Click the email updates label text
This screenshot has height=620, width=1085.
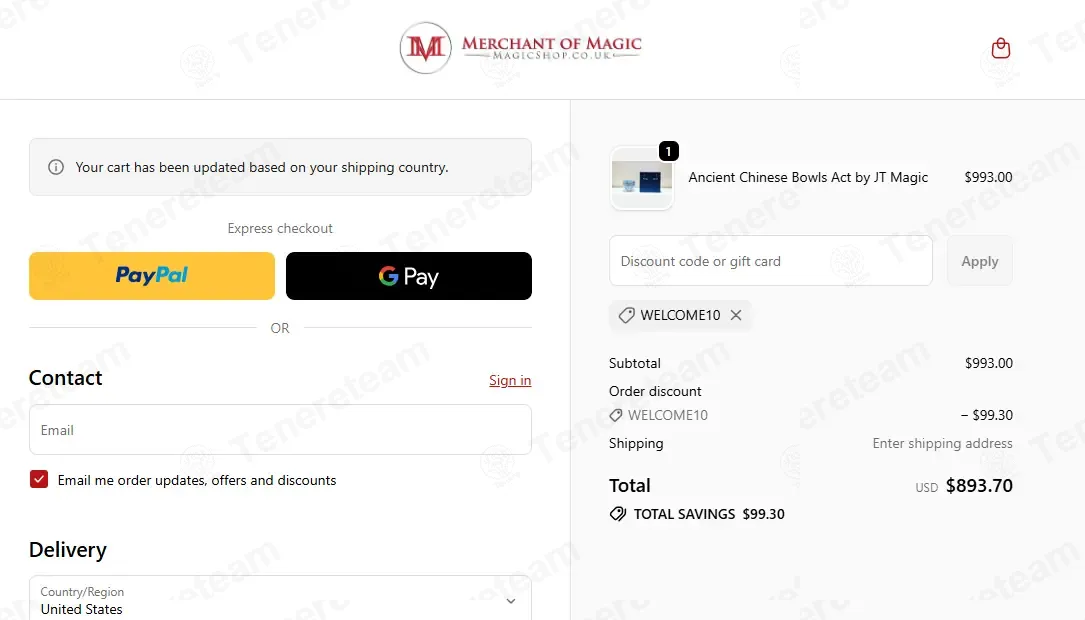tap(197, 480)
